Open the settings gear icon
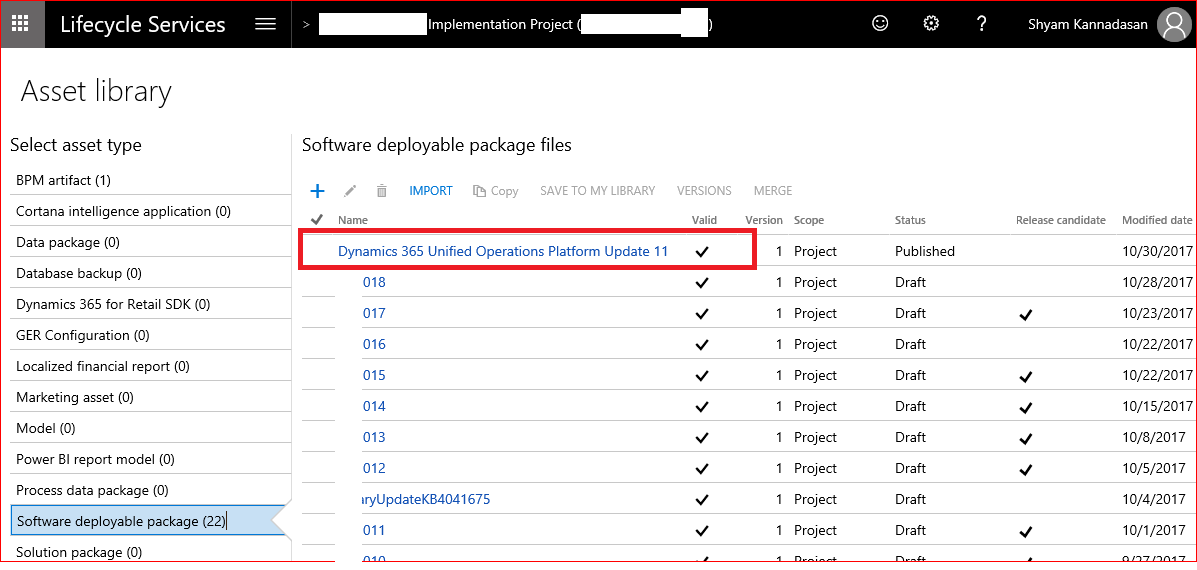This screenshot has height=570, width=1197. point(931,24)
